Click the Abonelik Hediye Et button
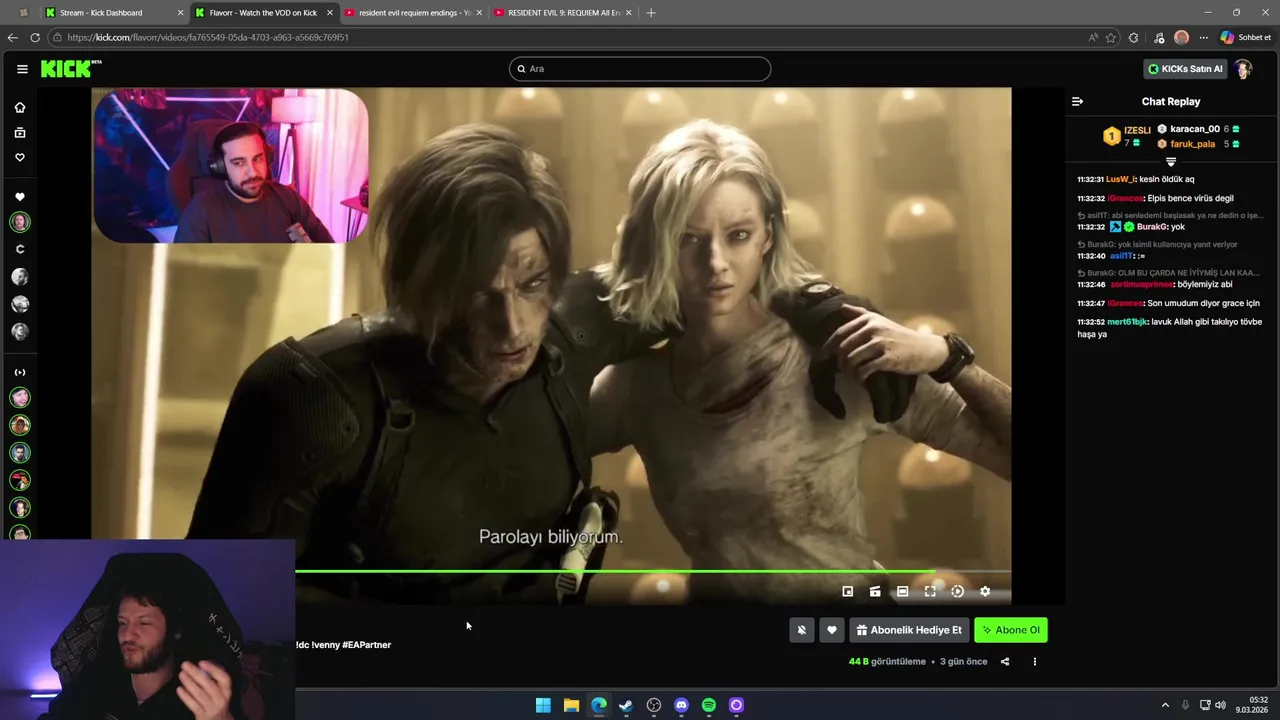The height and width of the screenshot is (720, 1280). click(909, 630)
